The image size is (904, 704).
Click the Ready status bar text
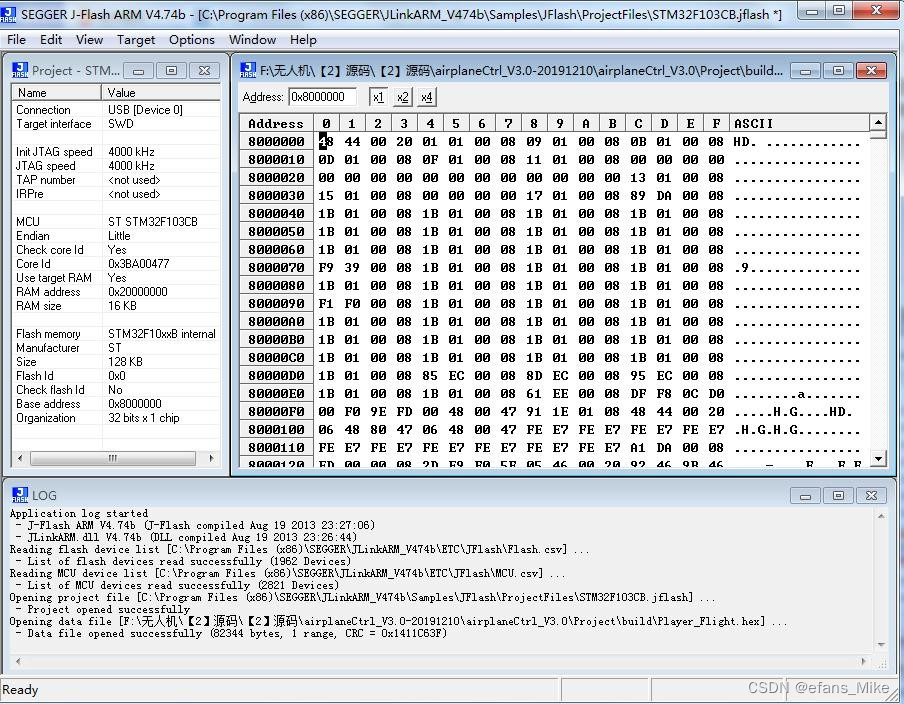[20, 690]
